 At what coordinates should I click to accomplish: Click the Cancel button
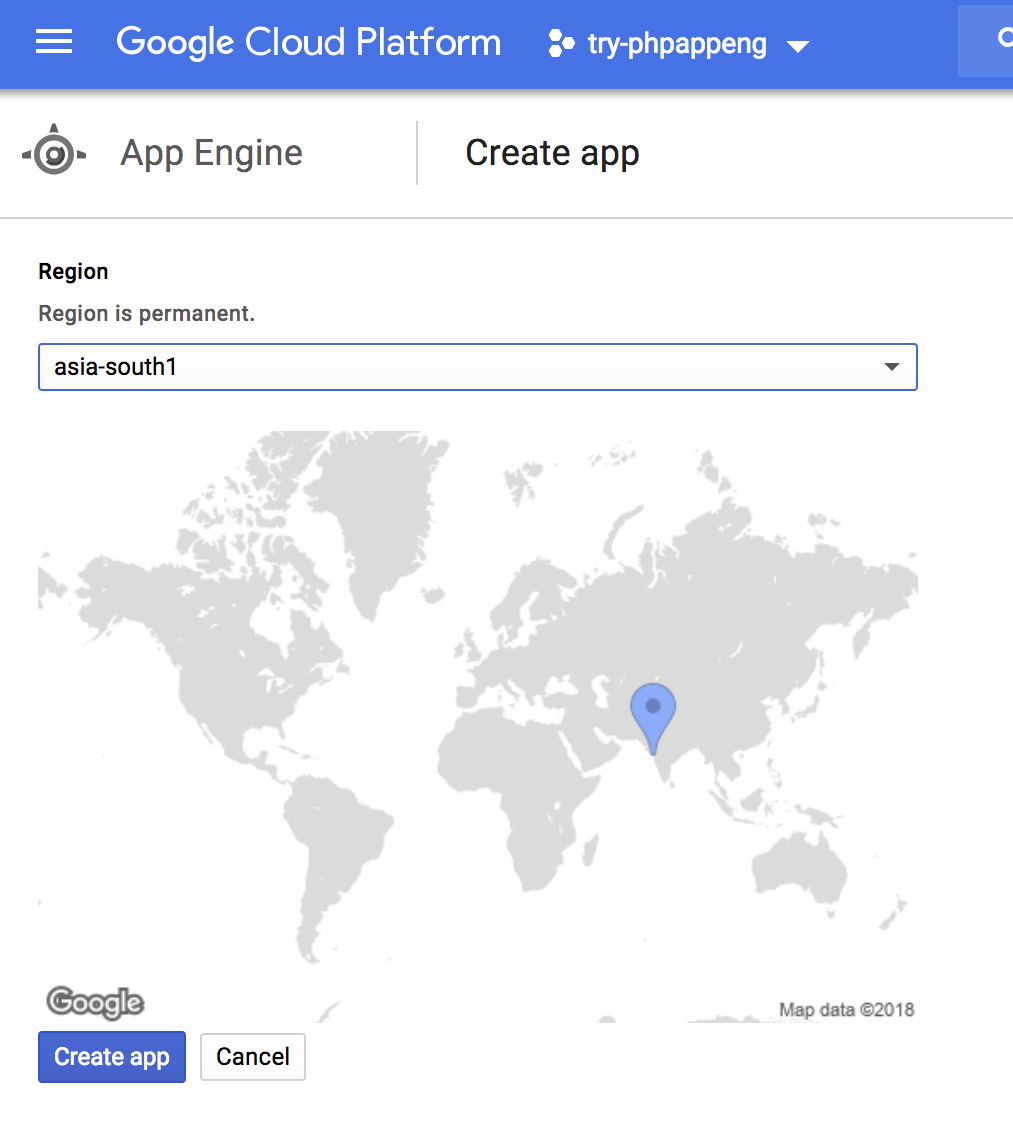tap(253, 1057)
